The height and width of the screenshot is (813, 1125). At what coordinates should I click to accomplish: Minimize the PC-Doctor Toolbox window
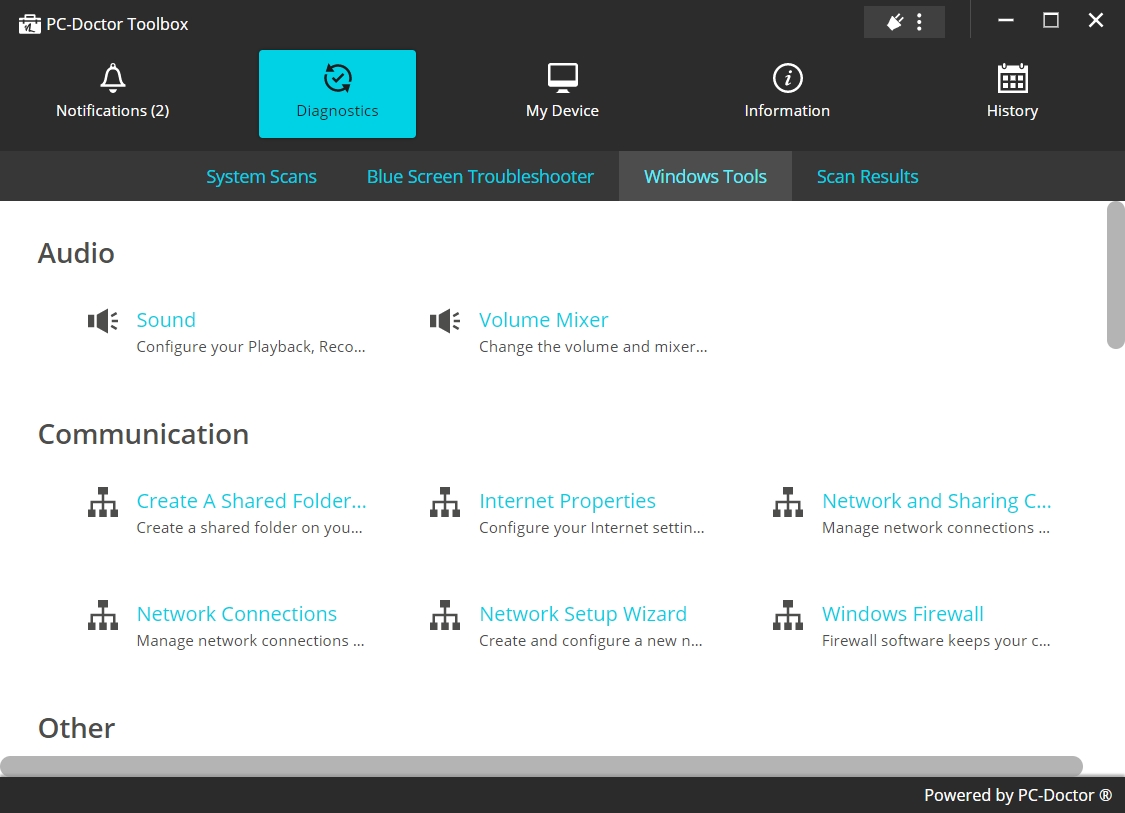tap(1006, 21)
